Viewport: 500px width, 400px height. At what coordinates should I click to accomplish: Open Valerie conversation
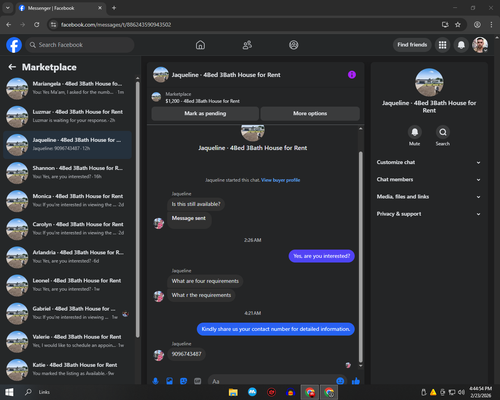click(x=67, y=342)
